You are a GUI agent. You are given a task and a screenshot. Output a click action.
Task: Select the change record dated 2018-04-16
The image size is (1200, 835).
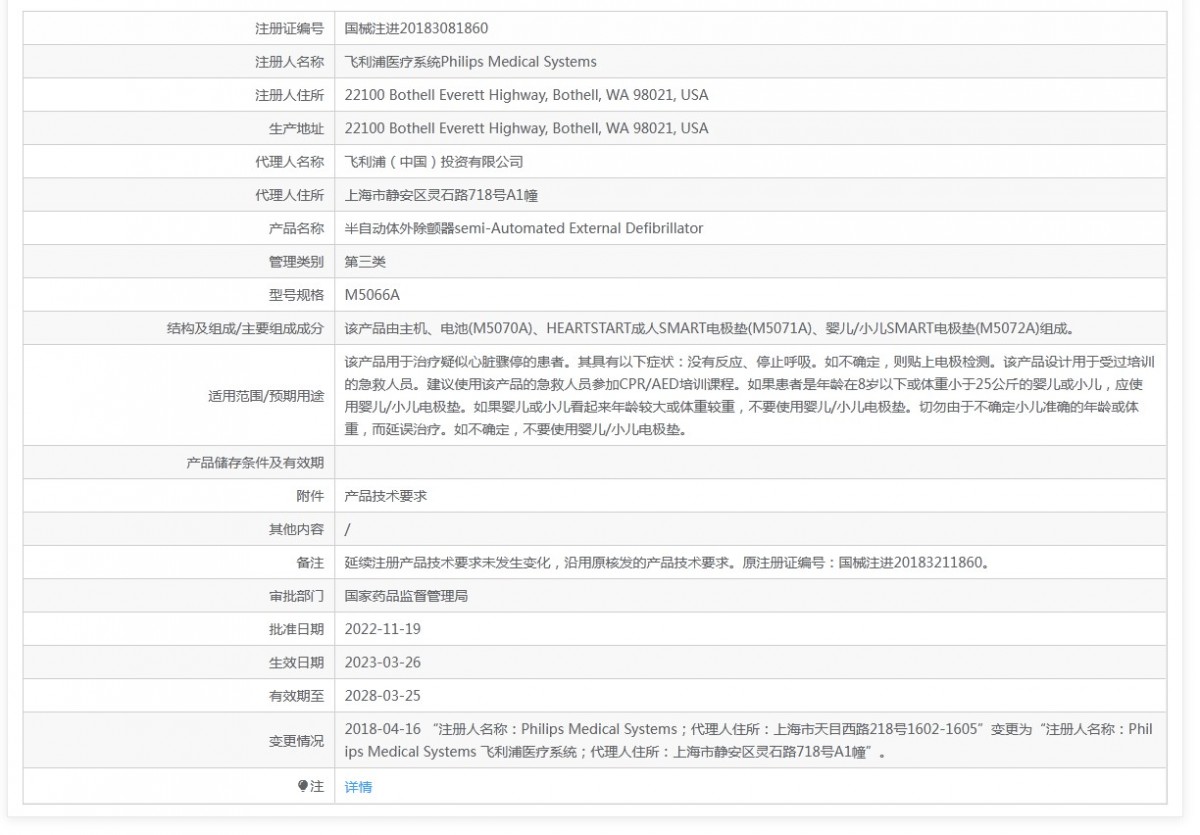(x=748, y=740)
